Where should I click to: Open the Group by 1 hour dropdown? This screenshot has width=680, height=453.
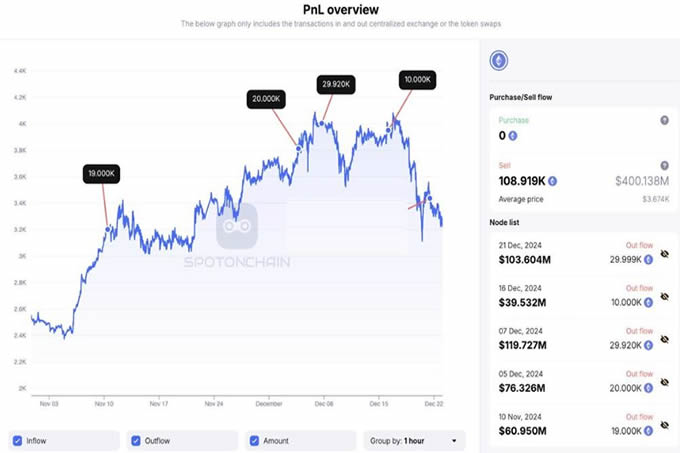[415, 440]
